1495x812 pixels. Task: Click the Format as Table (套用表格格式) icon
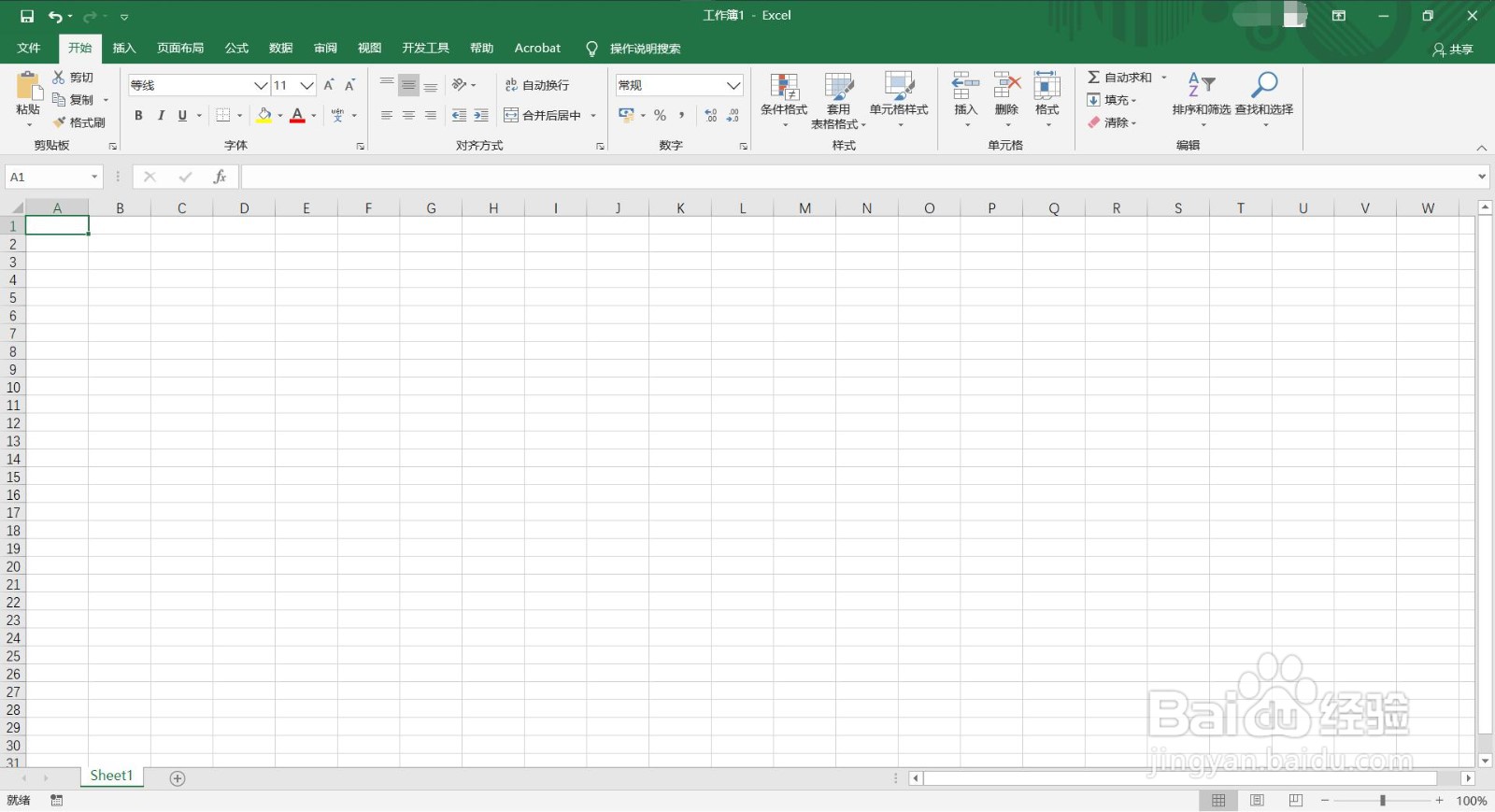tap(839, 86)
